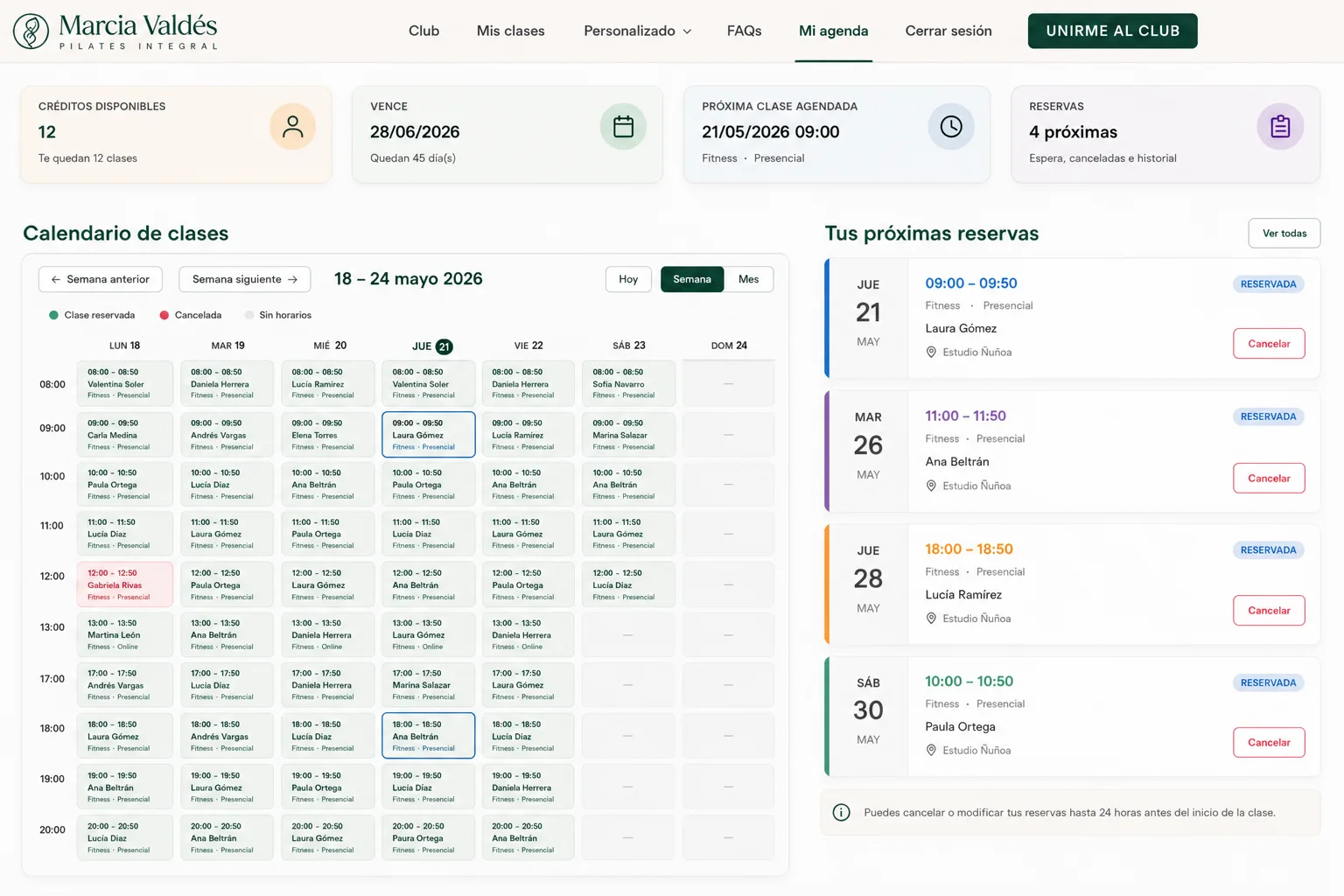Click the 28/06/2026 expiry date
1344x896 pixels.
415,132
